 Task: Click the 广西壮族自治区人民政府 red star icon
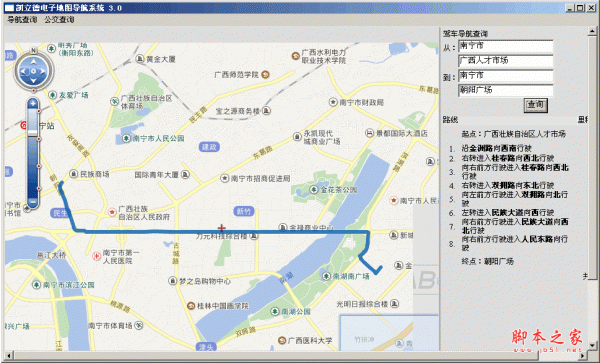(x=112, y=212)
